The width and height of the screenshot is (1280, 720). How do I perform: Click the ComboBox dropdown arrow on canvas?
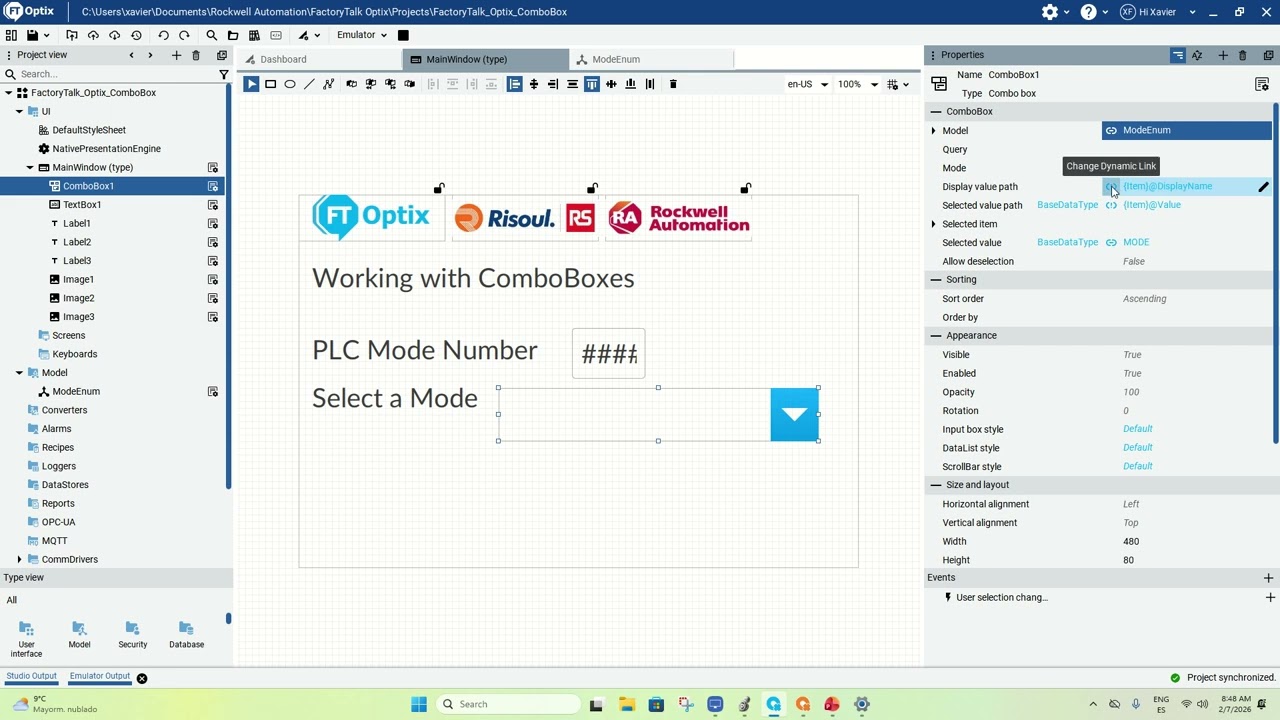point(794,414)
